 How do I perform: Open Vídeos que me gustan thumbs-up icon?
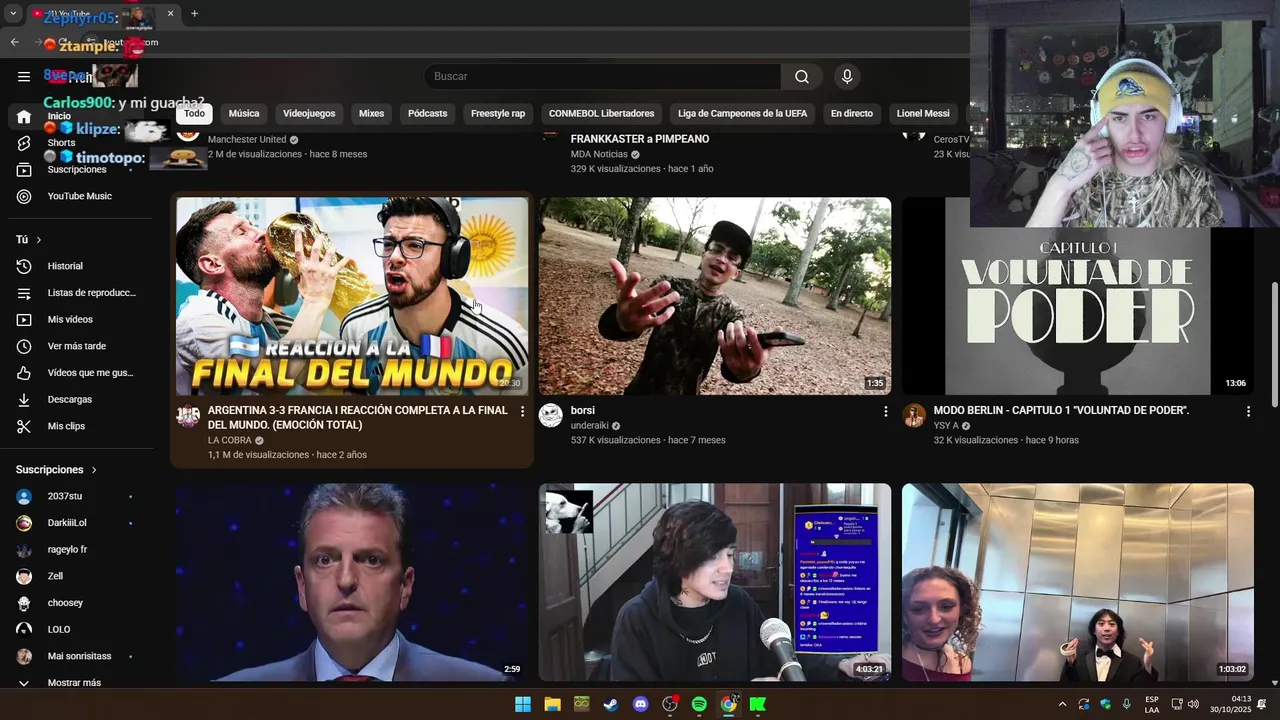24,373
